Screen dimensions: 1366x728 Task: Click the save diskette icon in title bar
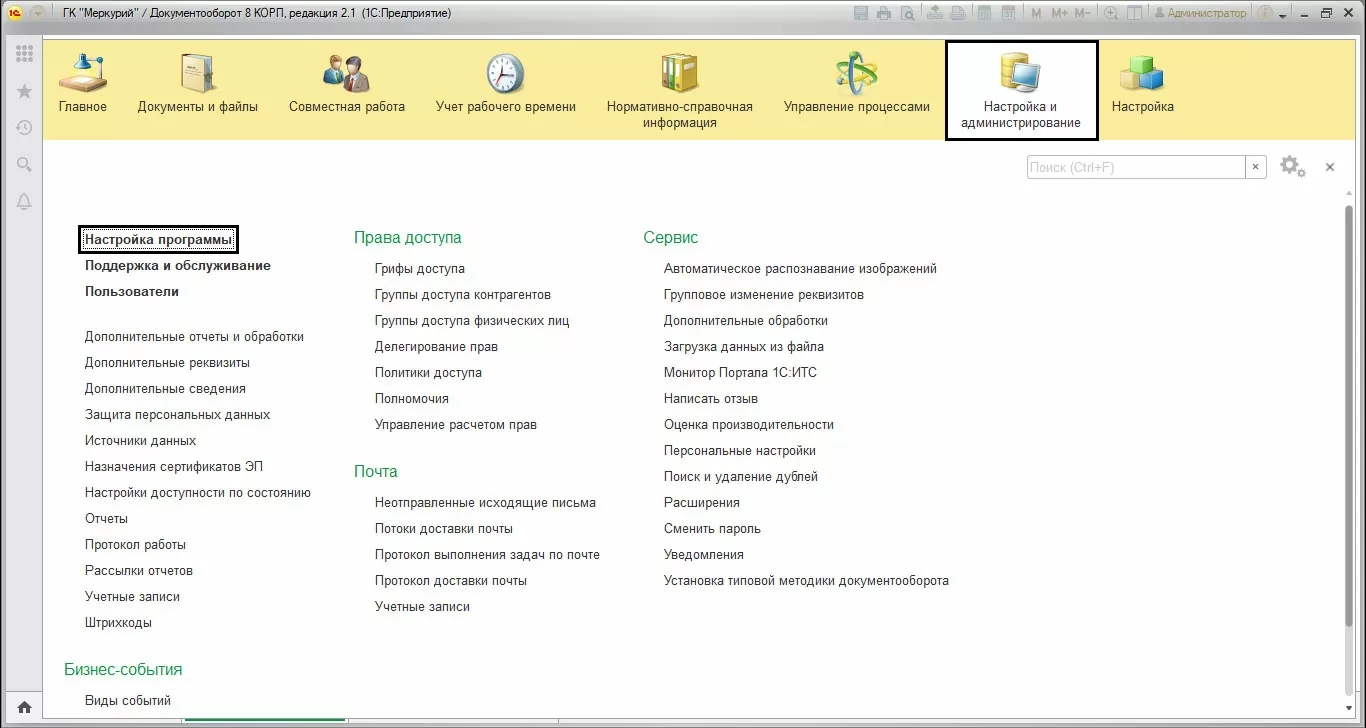click(861, 13)
